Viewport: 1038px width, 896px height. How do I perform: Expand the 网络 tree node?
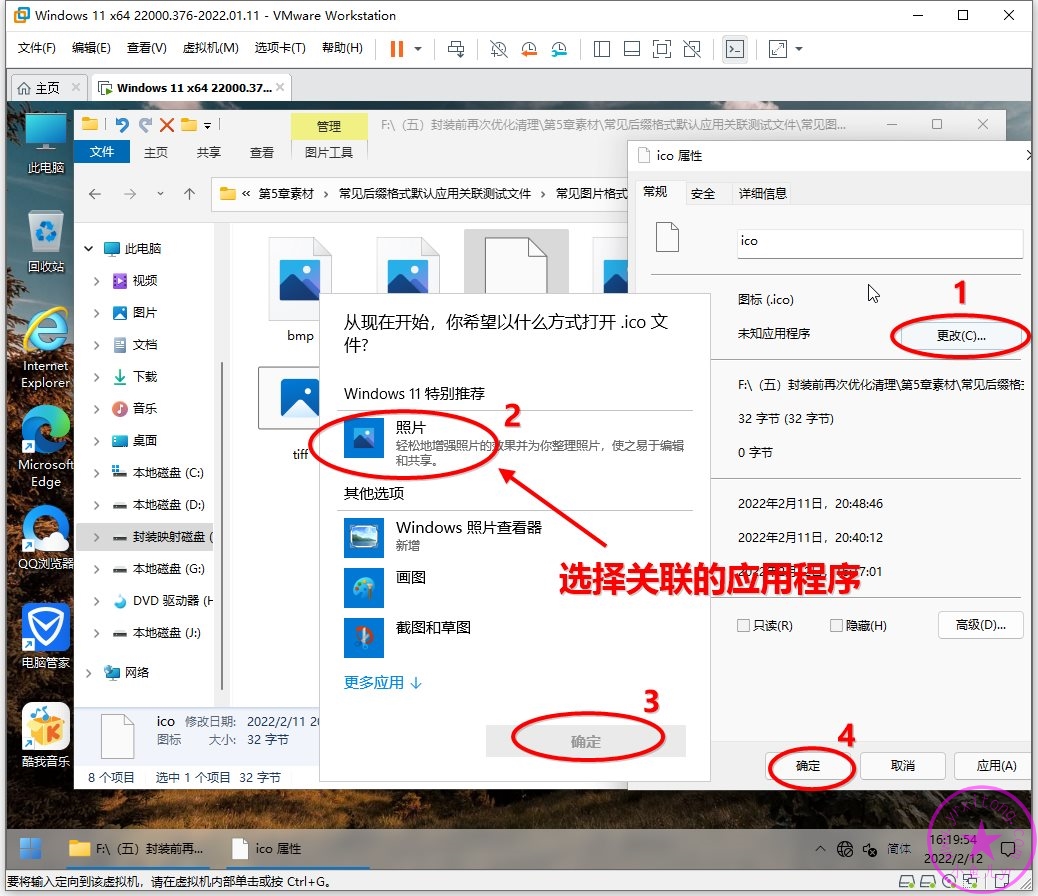coord(88,673)
